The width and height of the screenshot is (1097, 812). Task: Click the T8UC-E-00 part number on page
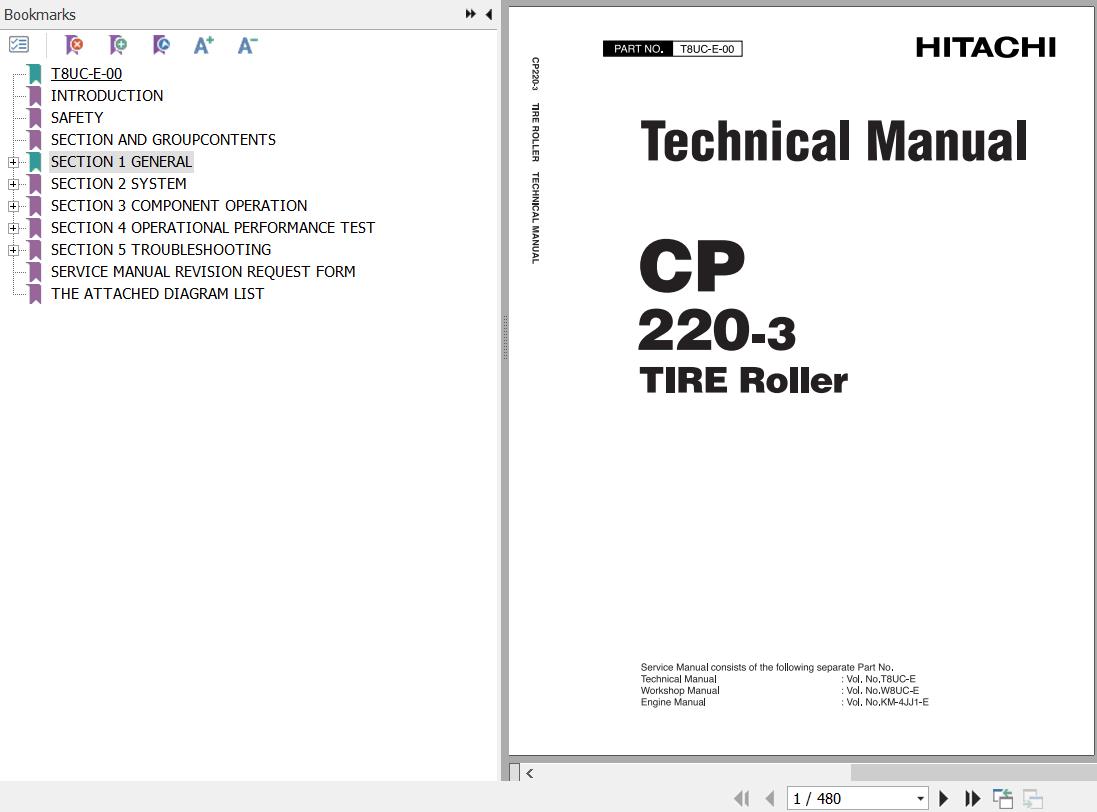point(707,49)
